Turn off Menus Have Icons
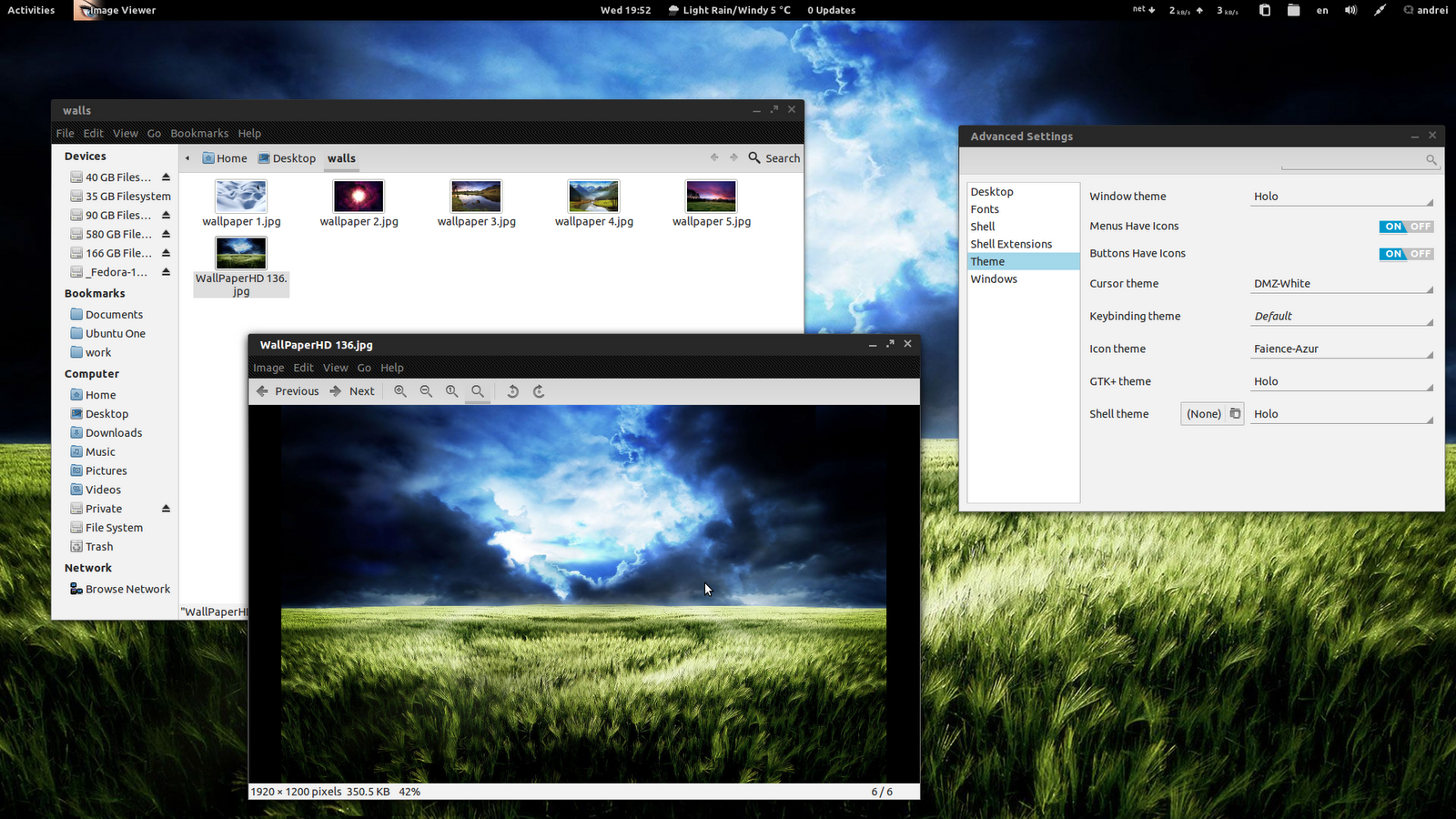This screenshot has height=819, width=1456. pos(1420,227)
